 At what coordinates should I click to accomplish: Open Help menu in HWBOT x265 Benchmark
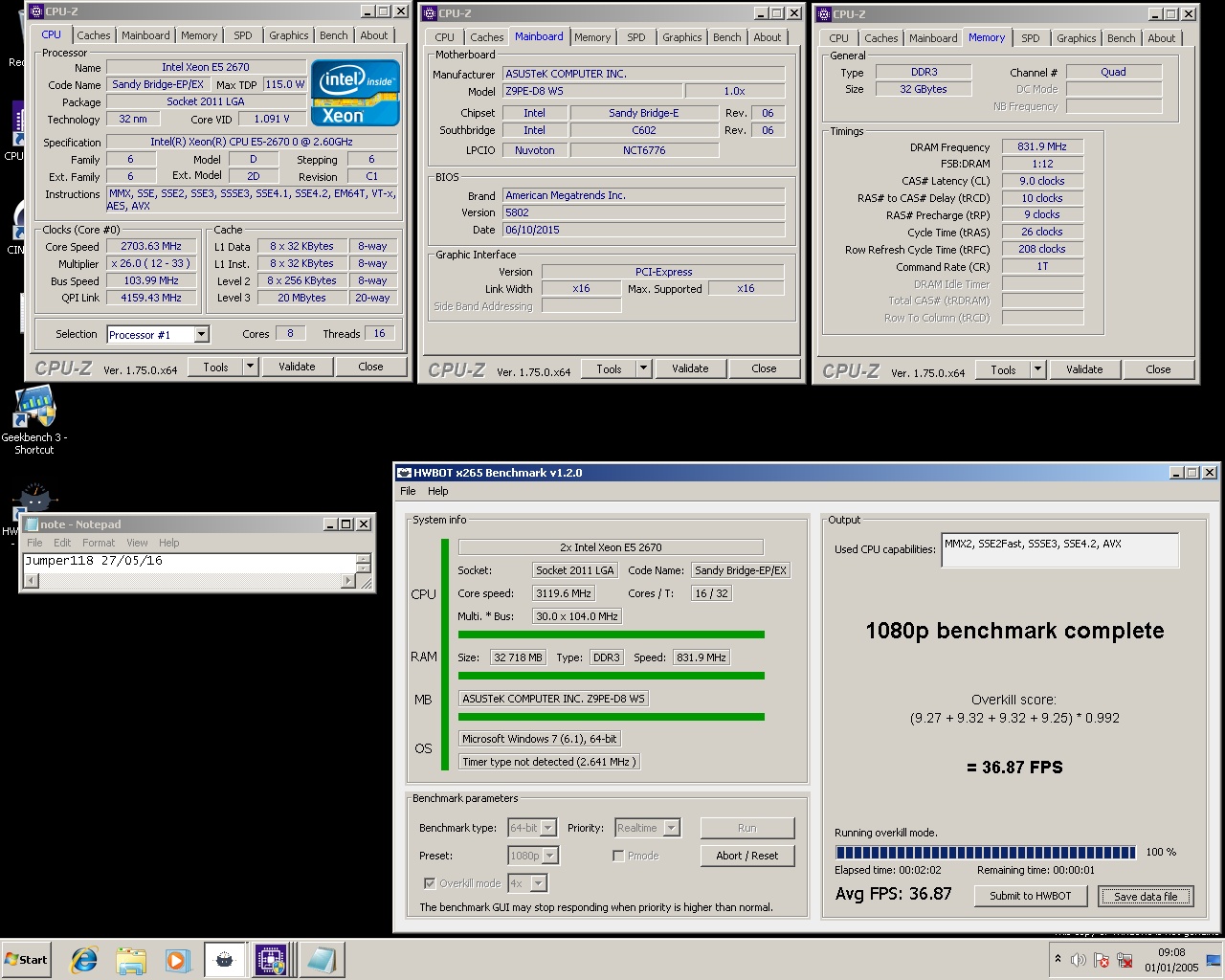coord(437,491)
